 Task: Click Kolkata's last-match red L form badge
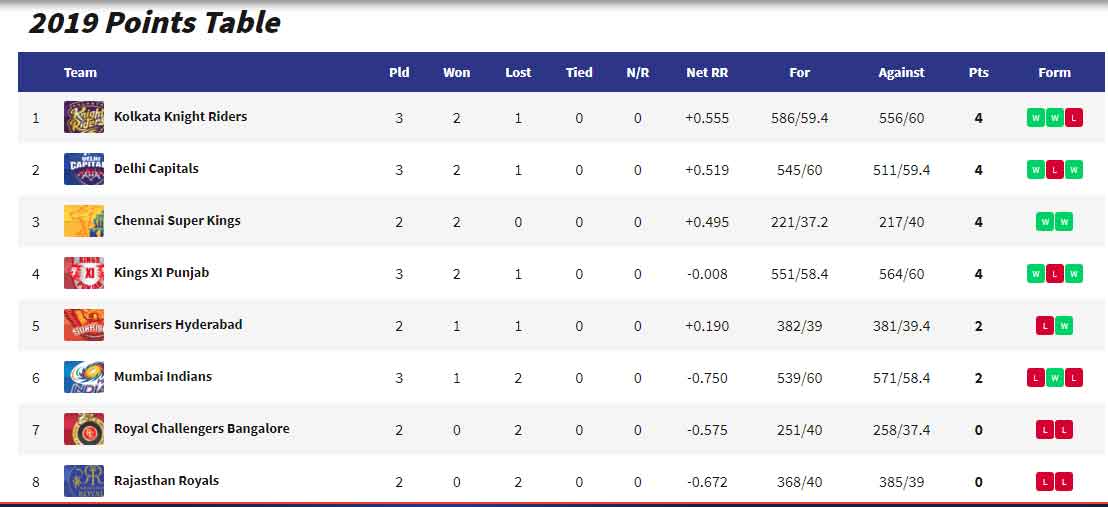point(1073,118)
